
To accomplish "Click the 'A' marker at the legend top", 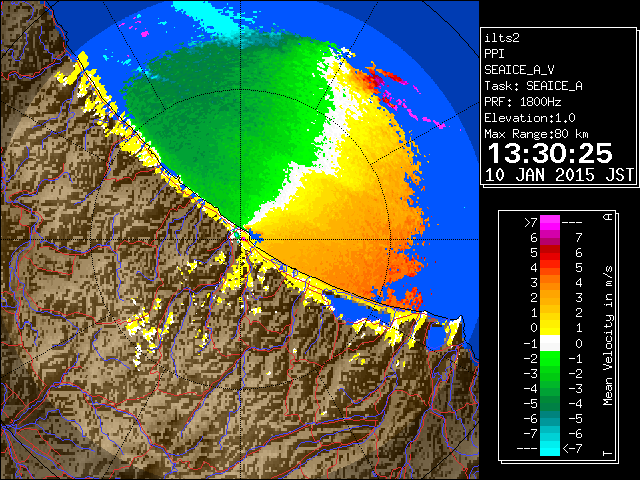I will [608, 217].
